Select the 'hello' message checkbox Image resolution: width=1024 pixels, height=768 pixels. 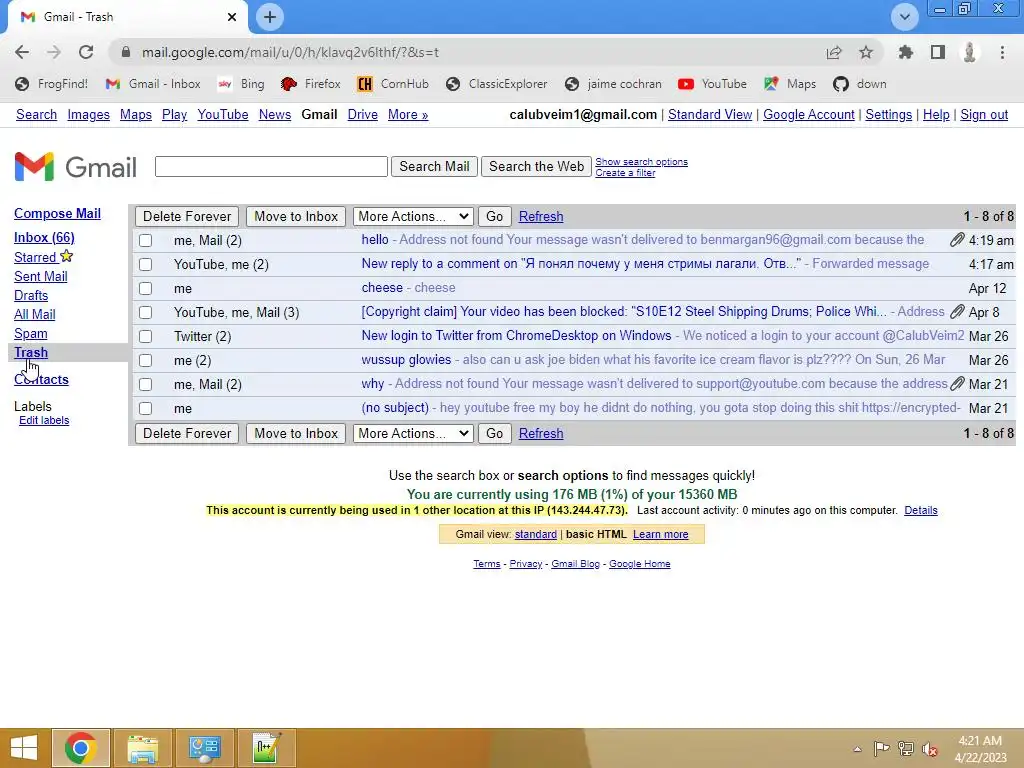pyautogui.click(x=146, y=241)
